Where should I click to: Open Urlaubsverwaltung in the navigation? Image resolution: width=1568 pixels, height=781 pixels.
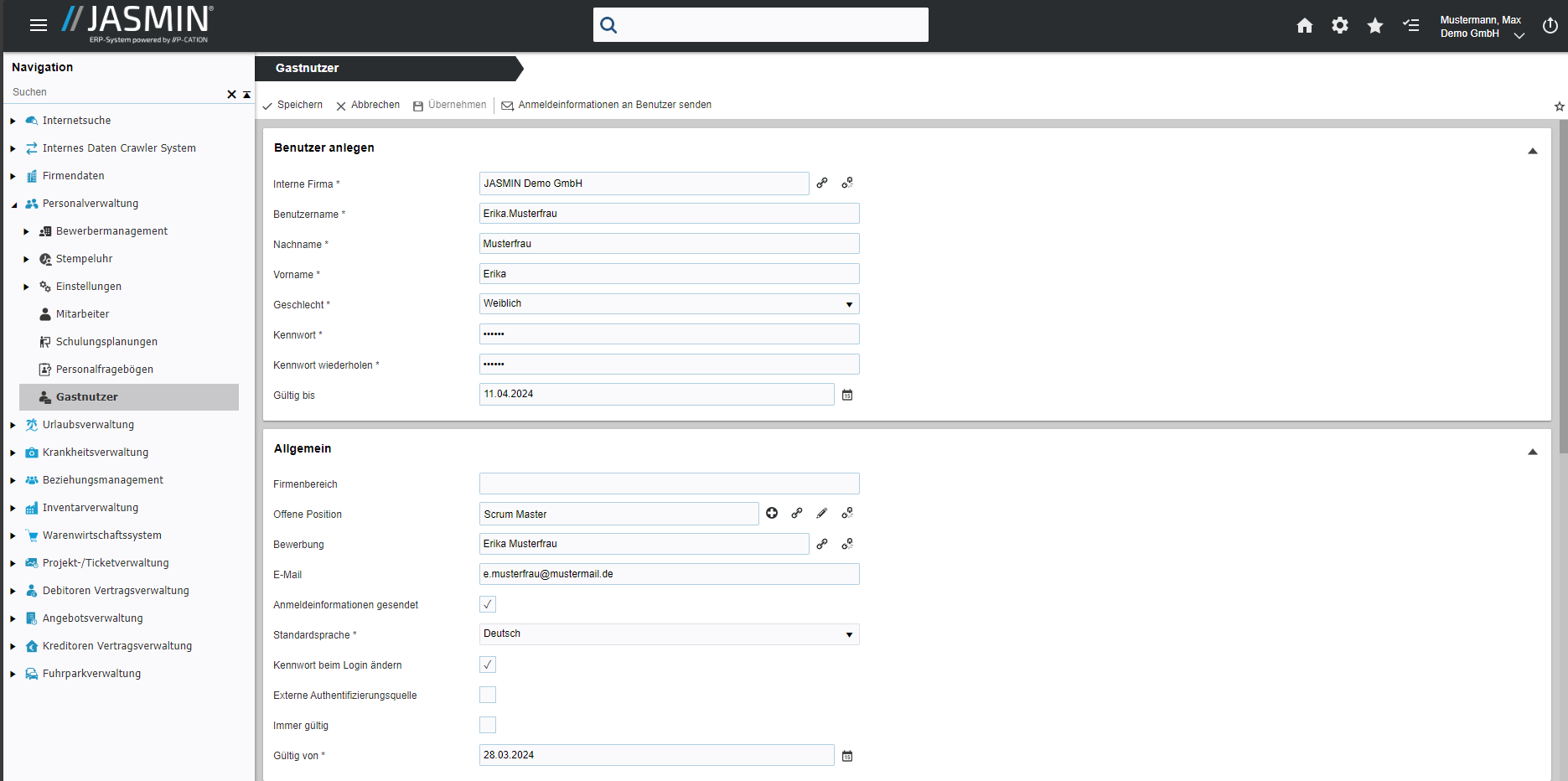pyautogui.click(x=88, y=425)
